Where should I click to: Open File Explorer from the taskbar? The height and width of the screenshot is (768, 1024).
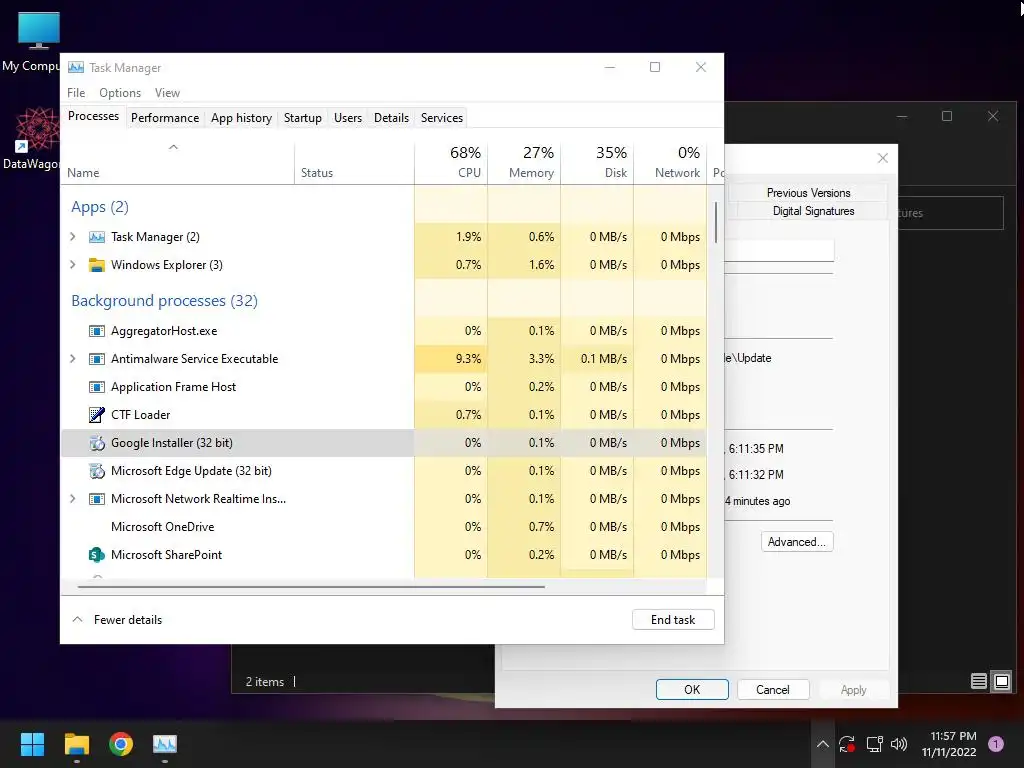click(x=76, y=744)
